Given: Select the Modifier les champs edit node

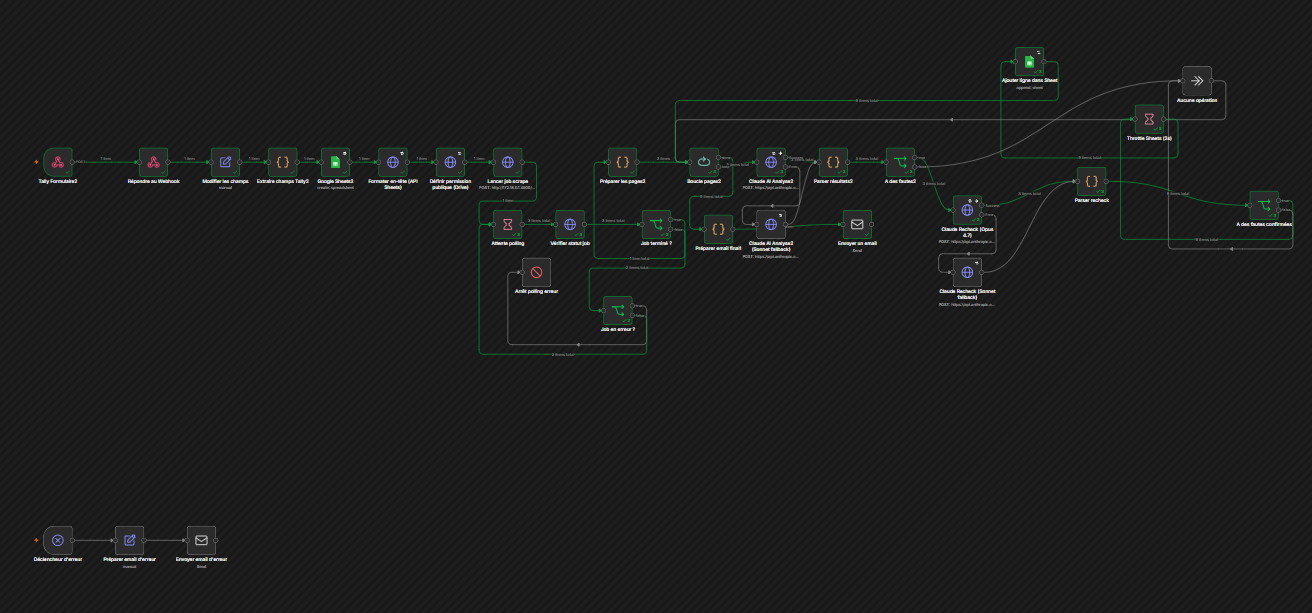Looking at the screenshot, I should pyautogui.click(x=225, y=161).
